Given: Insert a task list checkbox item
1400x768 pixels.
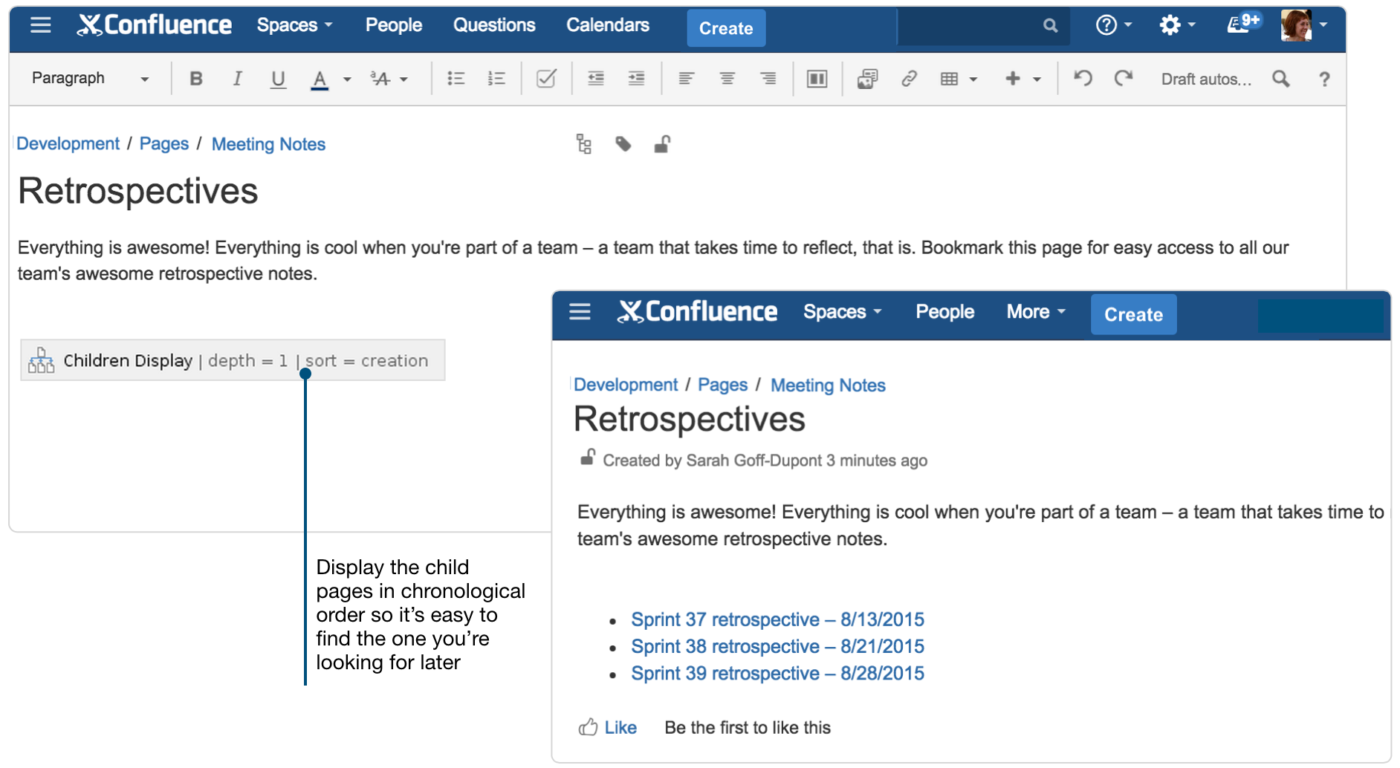Looking at the screenshot, I should [546, 78].
